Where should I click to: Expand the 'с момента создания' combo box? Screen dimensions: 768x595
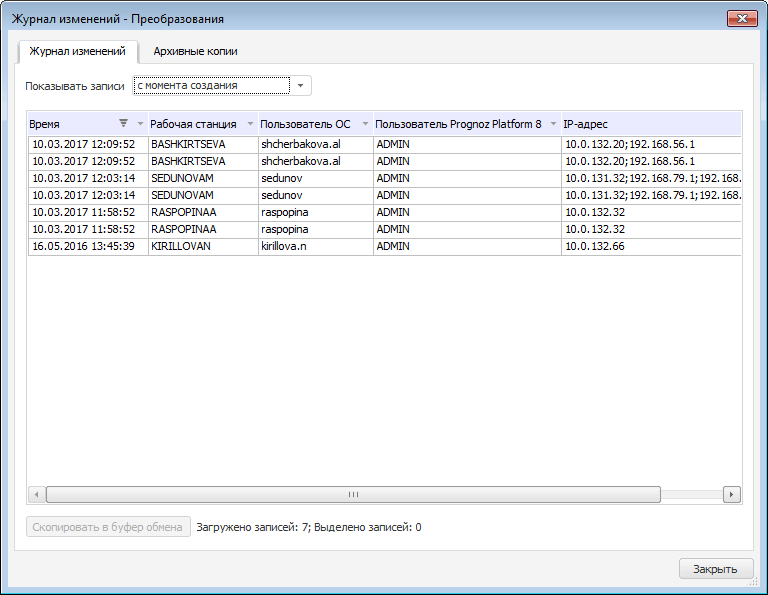[302, 86]
